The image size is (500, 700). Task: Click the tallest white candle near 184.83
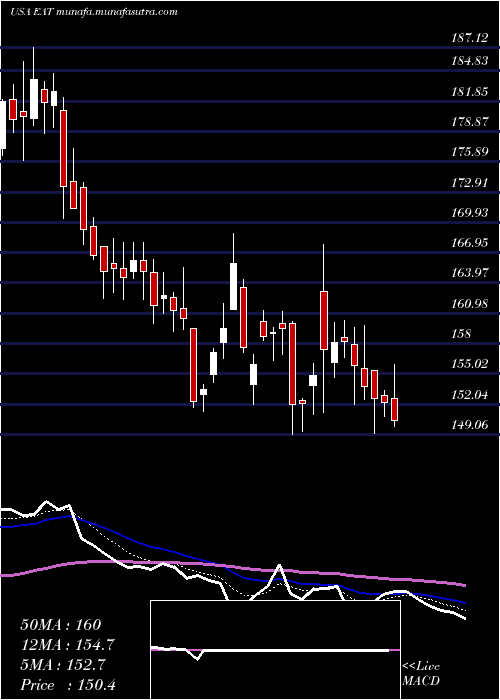coord(34,99)
